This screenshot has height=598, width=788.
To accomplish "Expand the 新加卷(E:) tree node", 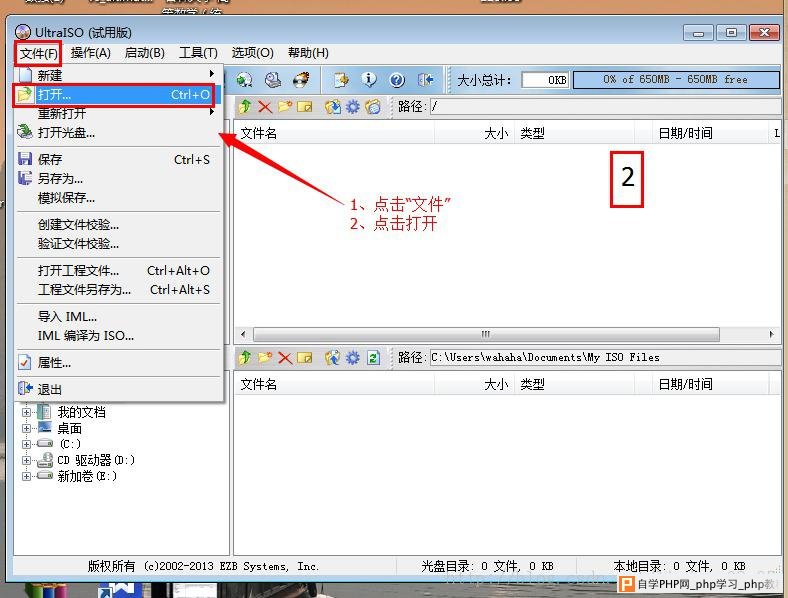I will [x=26, y=476].
